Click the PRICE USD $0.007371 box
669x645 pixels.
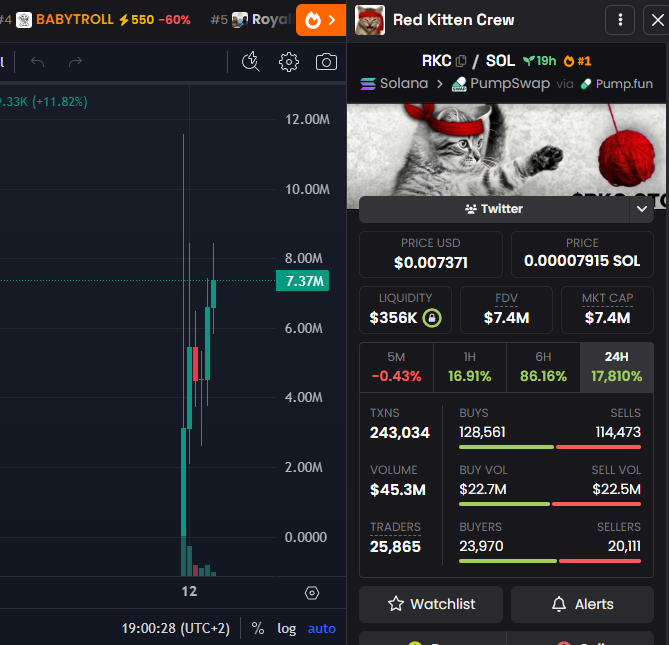pyautogui.click(x=431, y=255)
